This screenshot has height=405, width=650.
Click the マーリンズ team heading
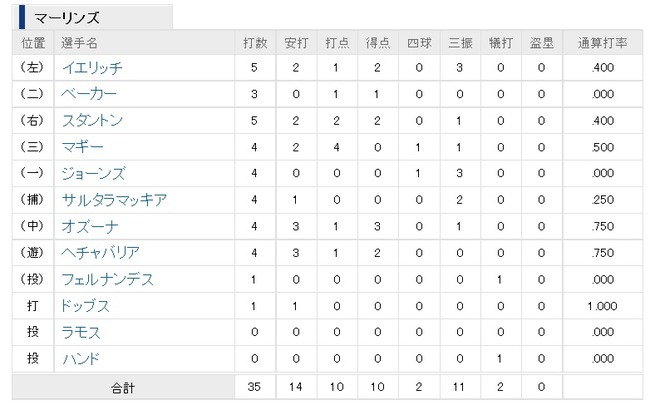(66, 18)
